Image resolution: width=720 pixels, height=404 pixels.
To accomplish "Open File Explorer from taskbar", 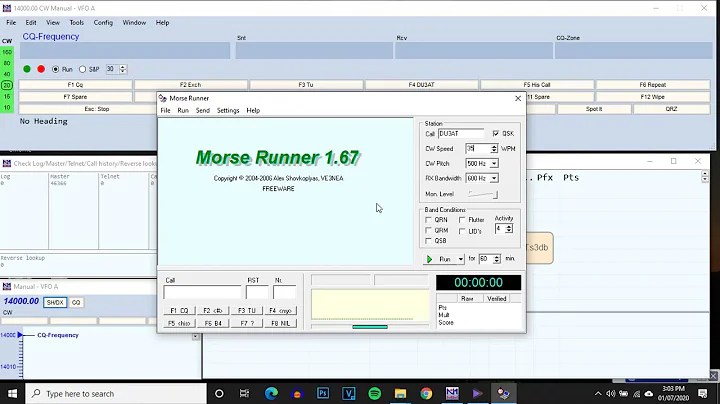I will (400, 393).
